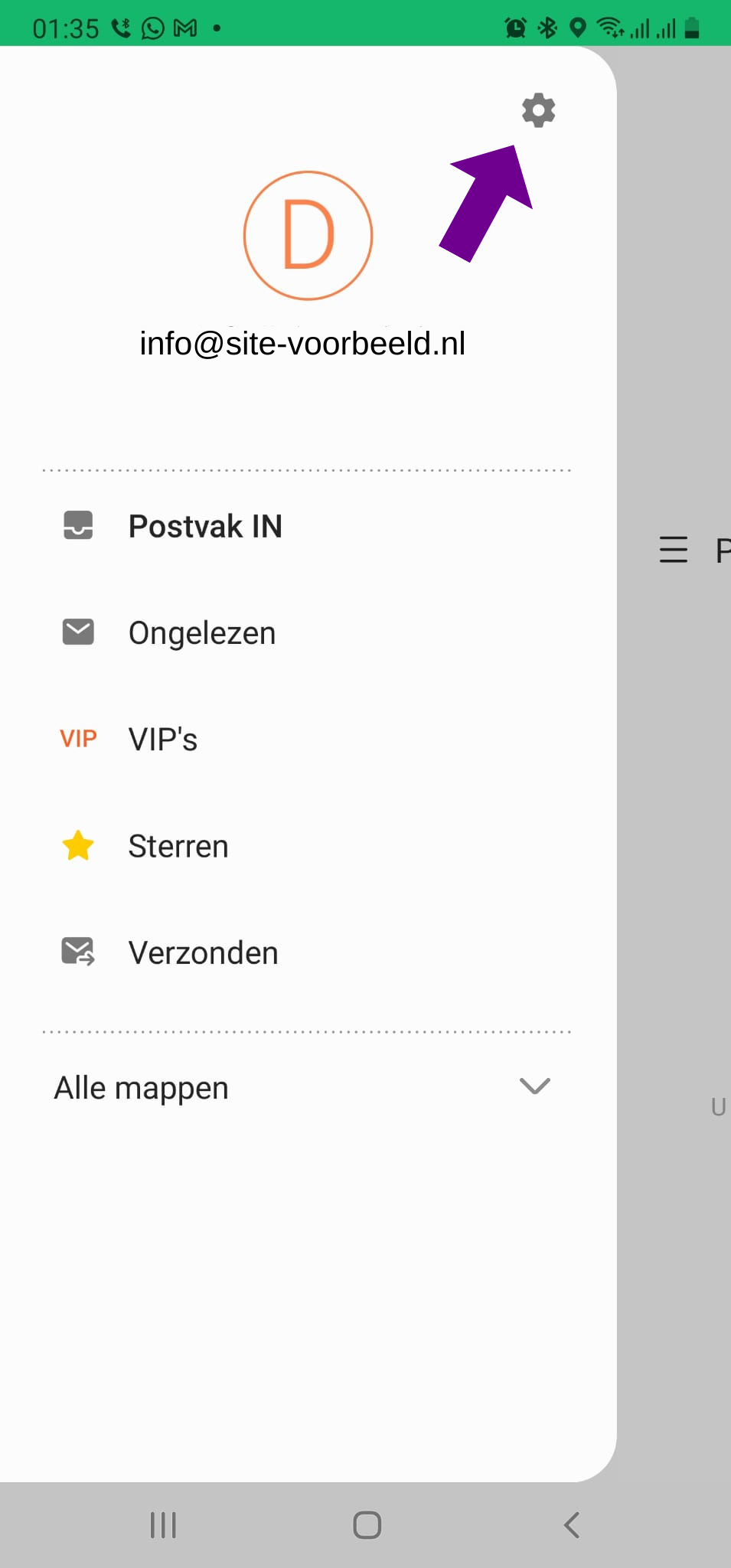
Task: Tap the orange D account avatar
Action: 308,235
